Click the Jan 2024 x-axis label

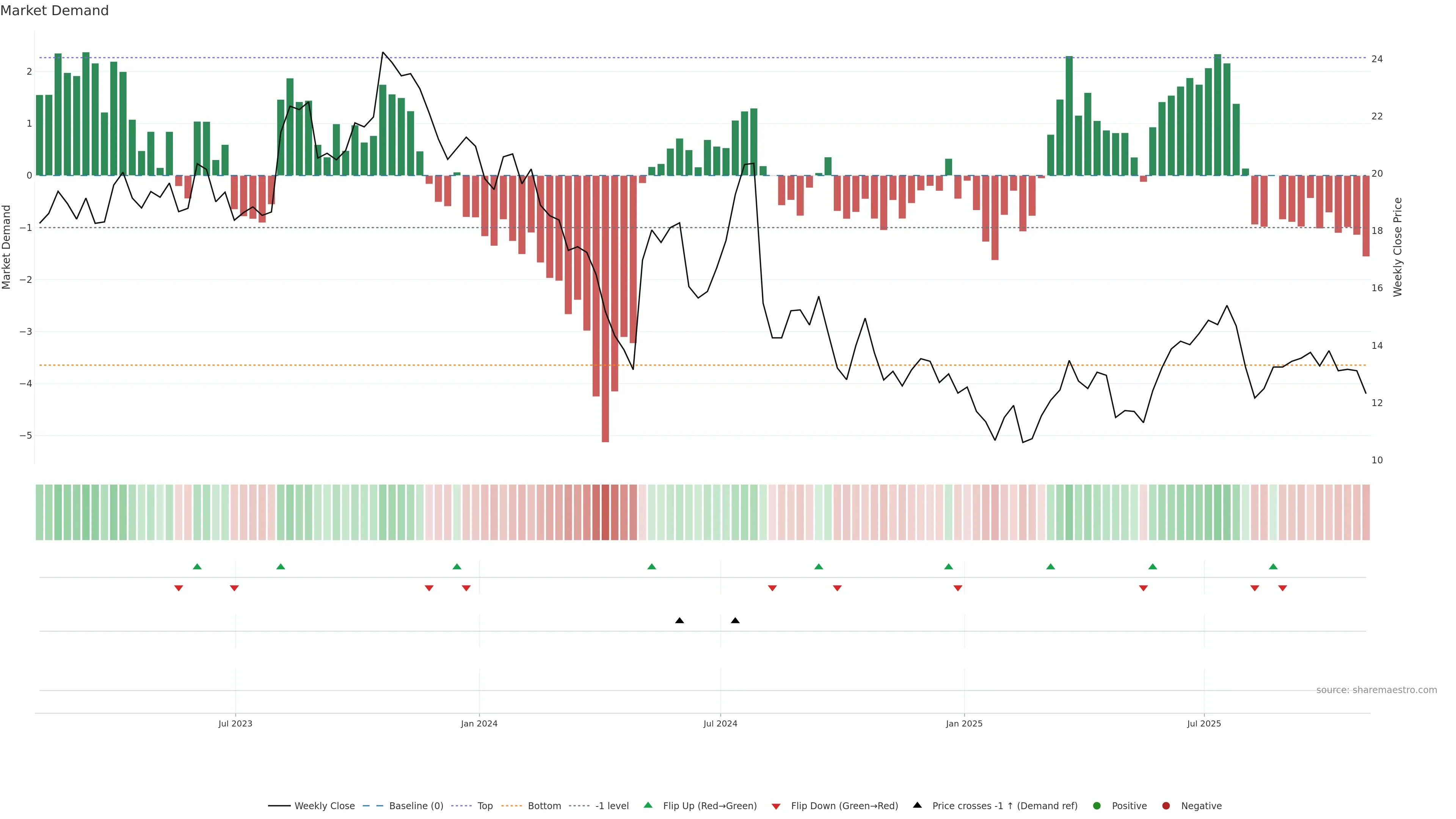click(479, 723)
